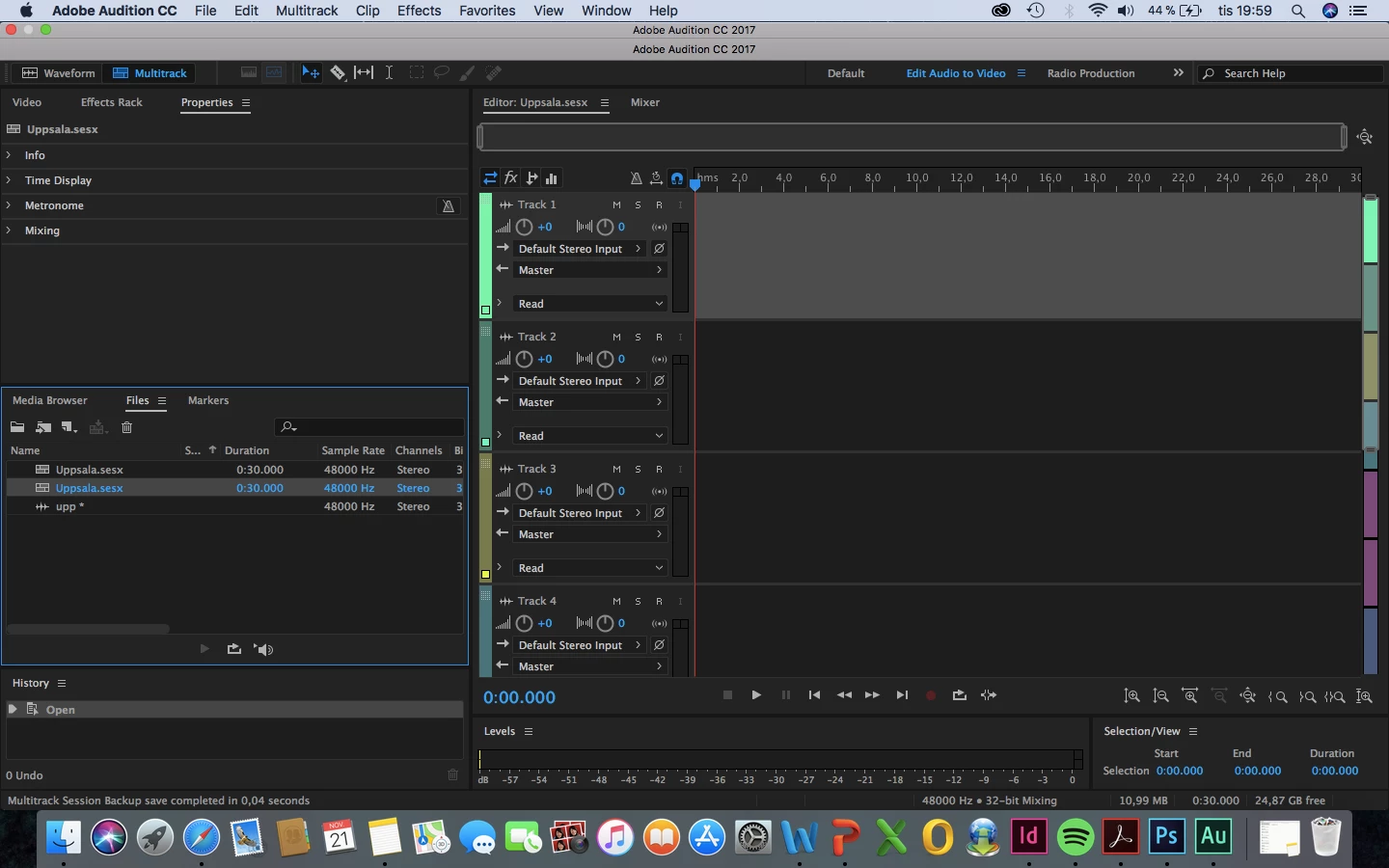Switch to Waveform view
The width and height of the screenshot is (1389, 868).
pos(58,73)
